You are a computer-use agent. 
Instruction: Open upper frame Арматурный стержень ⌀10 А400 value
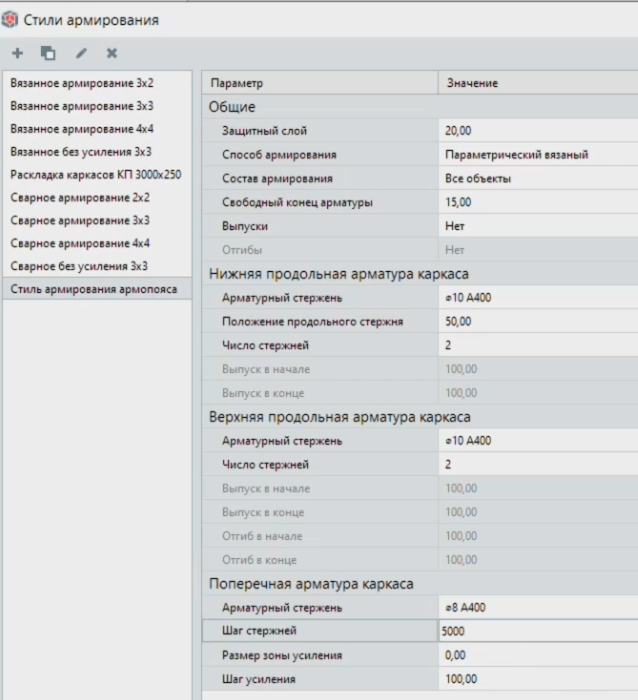[538, 441]
